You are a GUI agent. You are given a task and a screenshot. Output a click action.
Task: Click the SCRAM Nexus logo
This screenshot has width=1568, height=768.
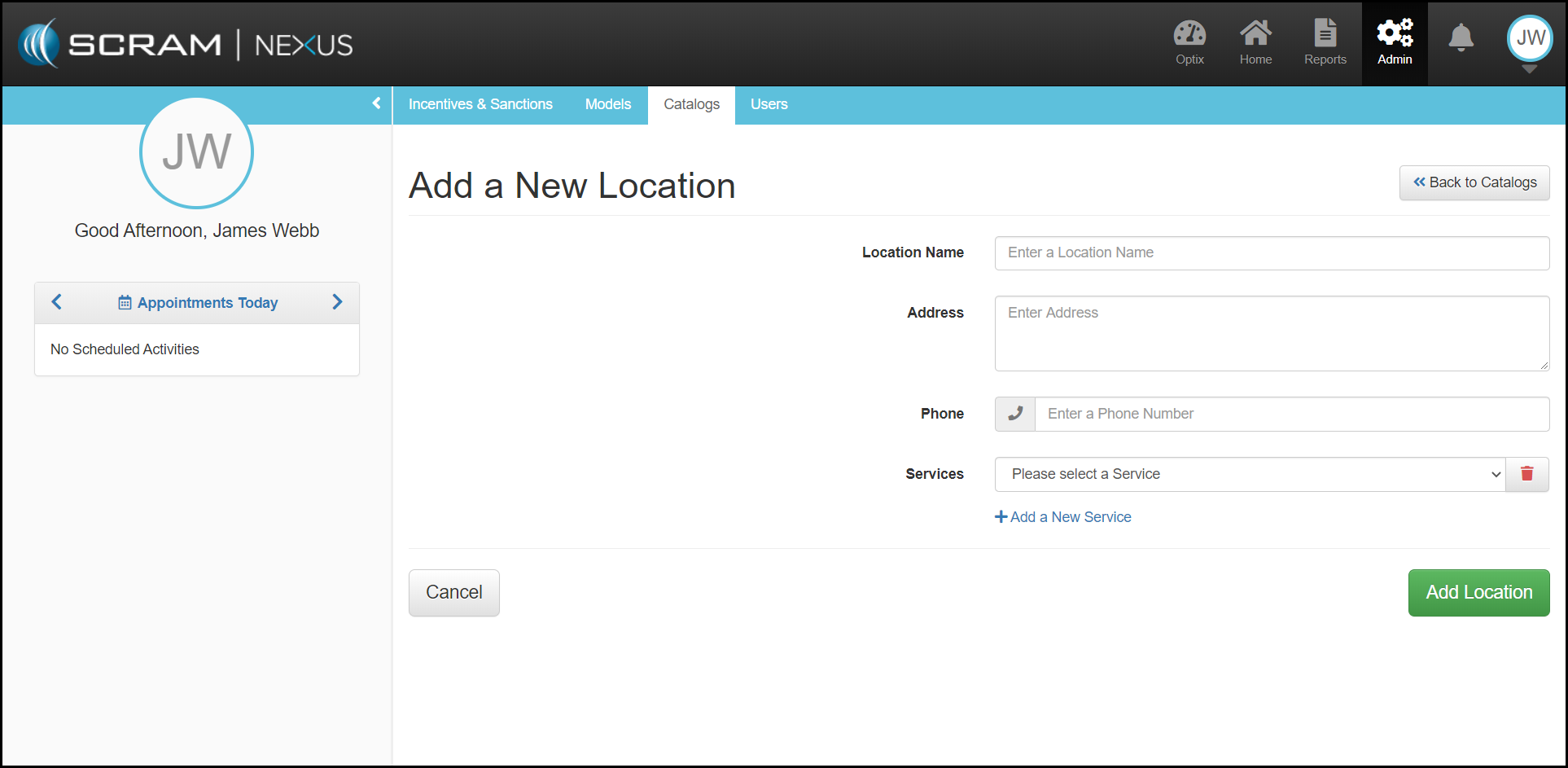[186, 44]
